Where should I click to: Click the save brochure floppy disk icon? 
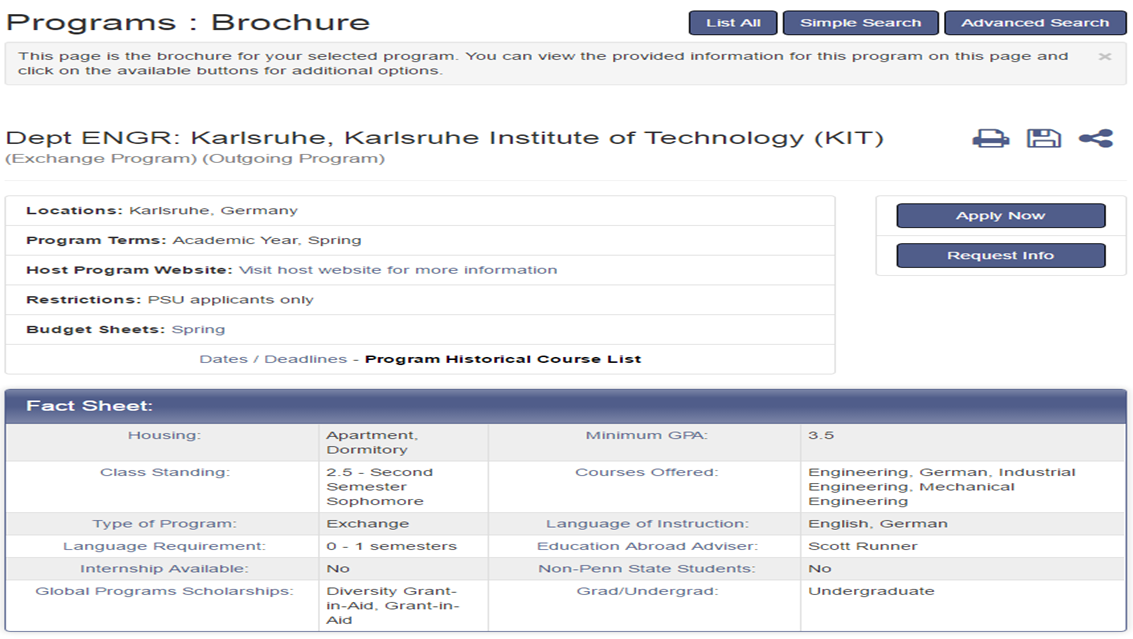point(1043,138)
